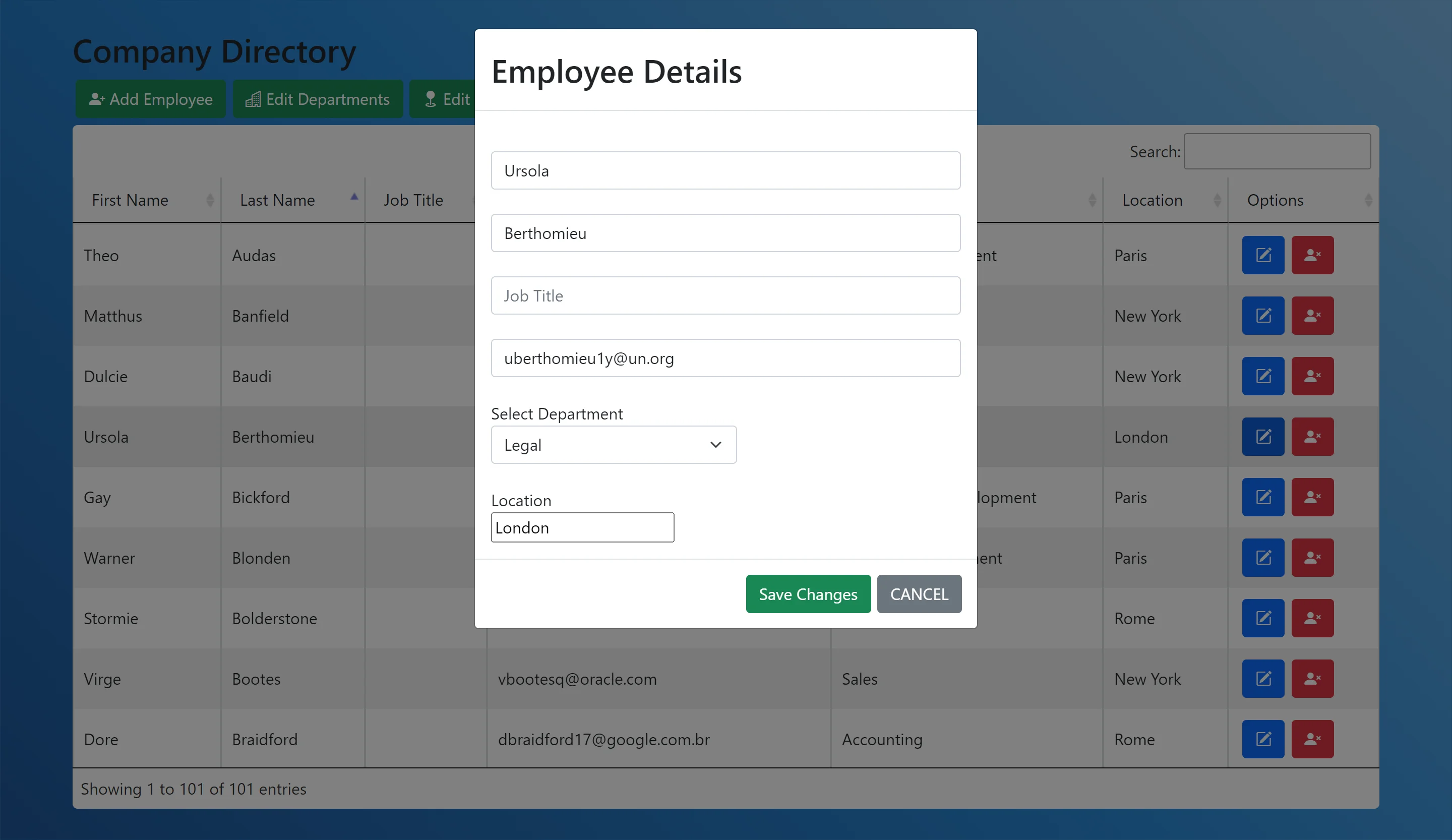Click the delete icon for Dulcie Baudi
Screen dimensions: 1452x840
point(1312,376)
